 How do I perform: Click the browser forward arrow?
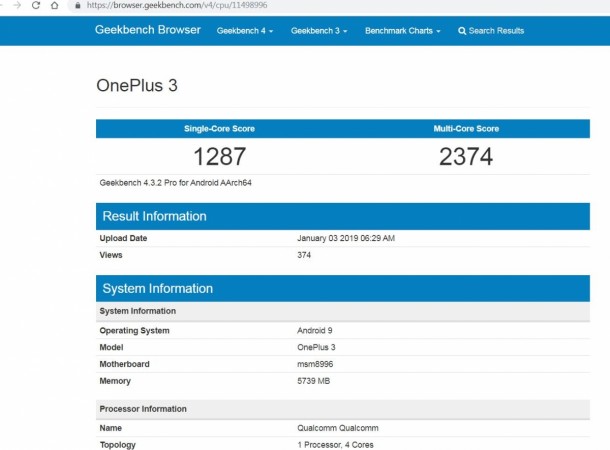point(17,5)
